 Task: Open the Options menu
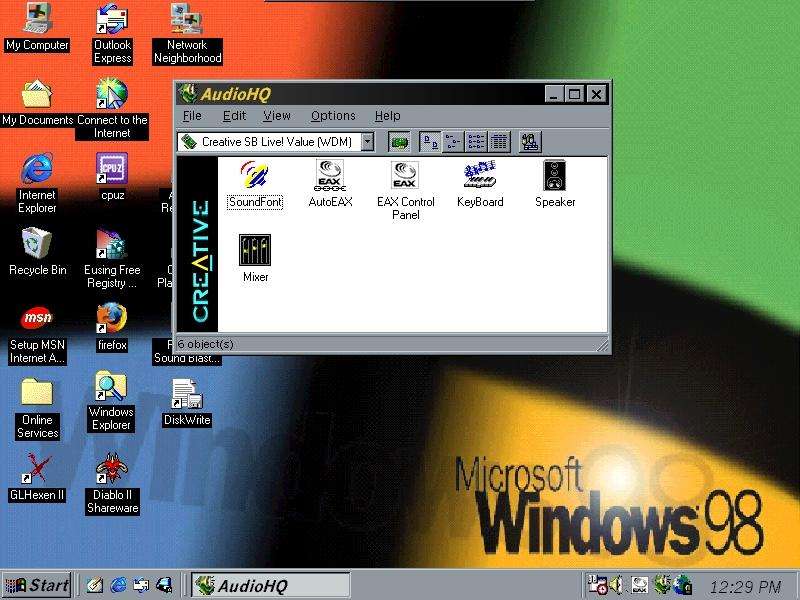click(x=333, y=116)
